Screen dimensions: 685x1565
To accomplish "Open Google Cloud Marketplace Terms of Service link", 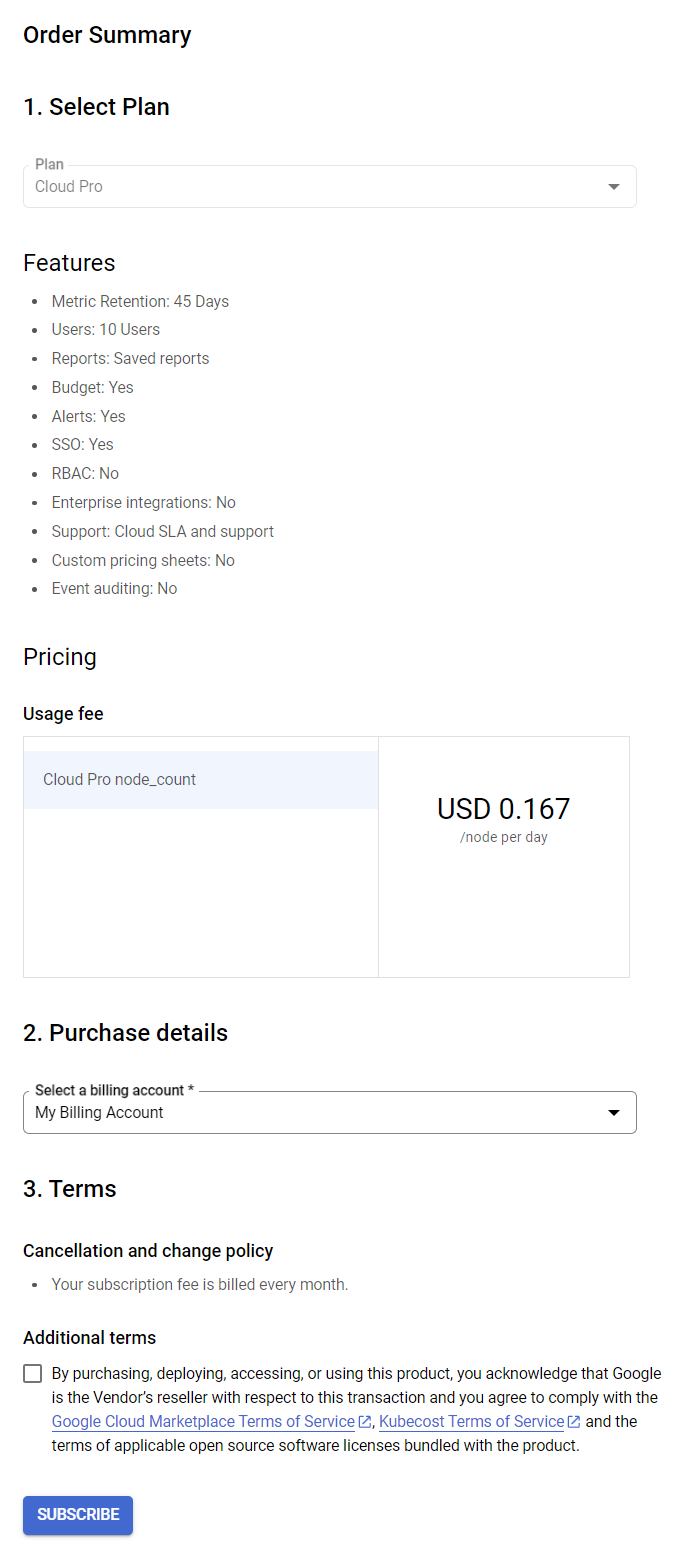I will [203, 1422].
